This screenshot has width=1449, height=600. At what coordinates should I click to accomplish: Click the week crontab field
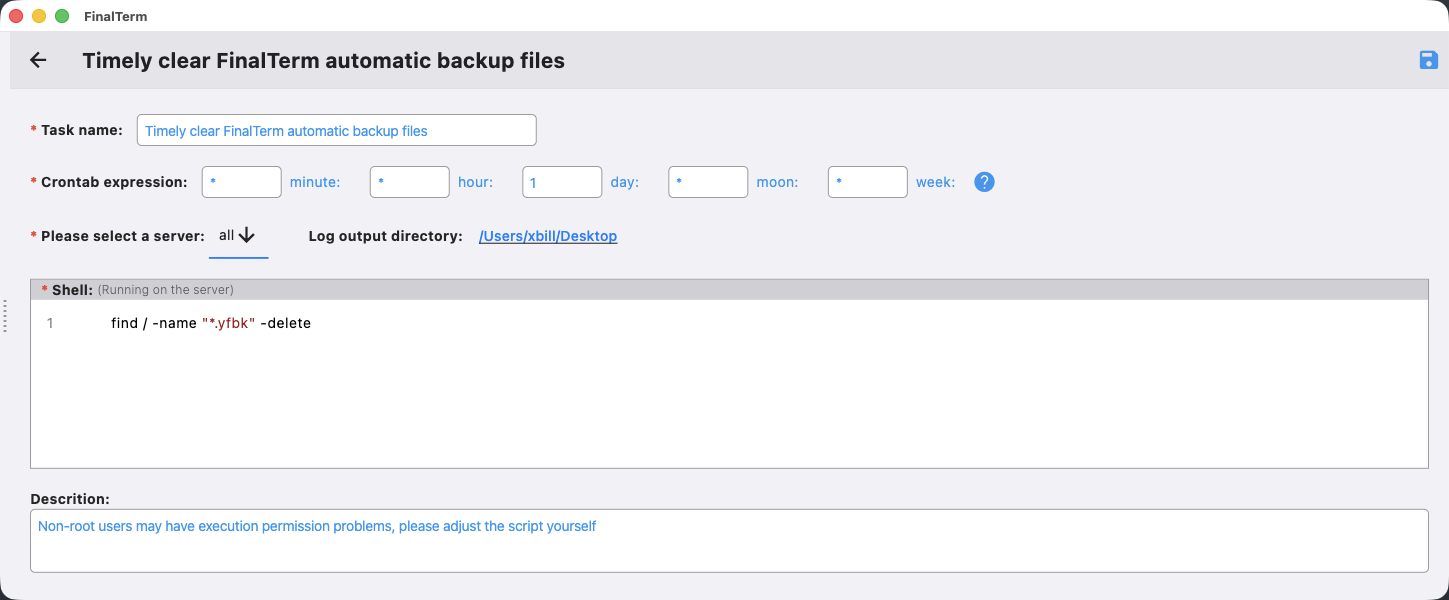tap(868, 182)
